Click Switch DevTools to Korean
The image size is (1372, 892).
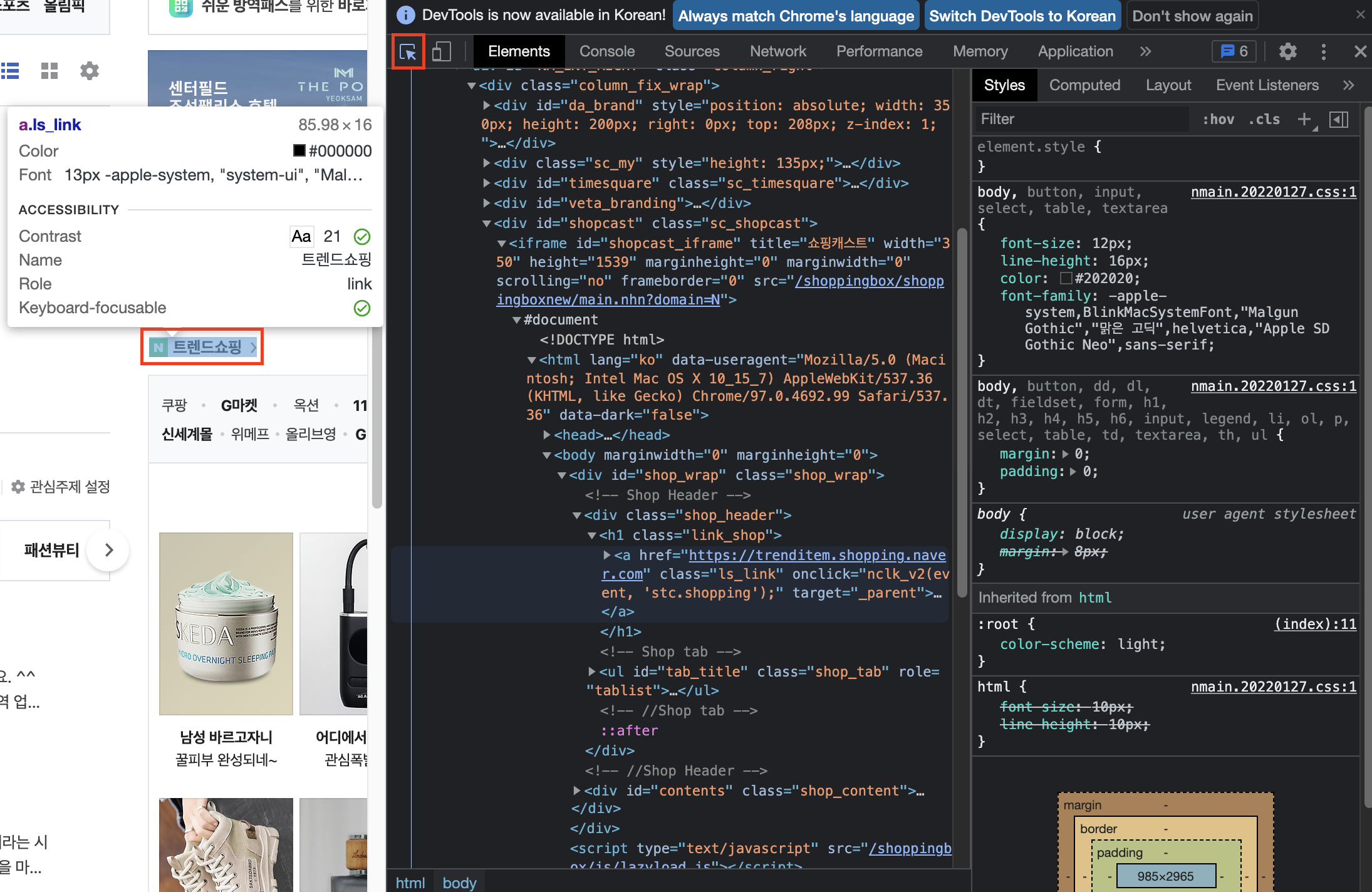click(1022, 16)
